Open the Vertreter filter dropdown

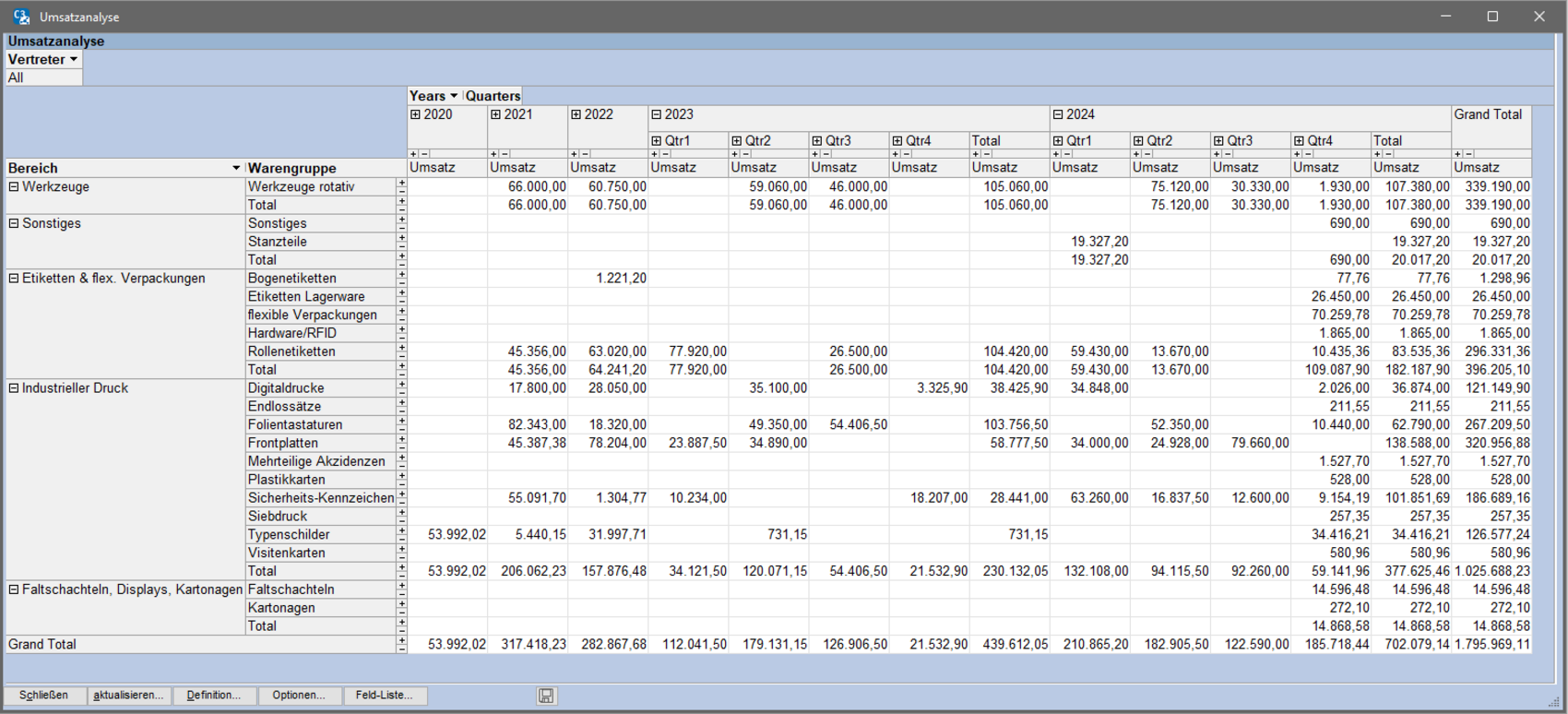(x=74, y=60)
